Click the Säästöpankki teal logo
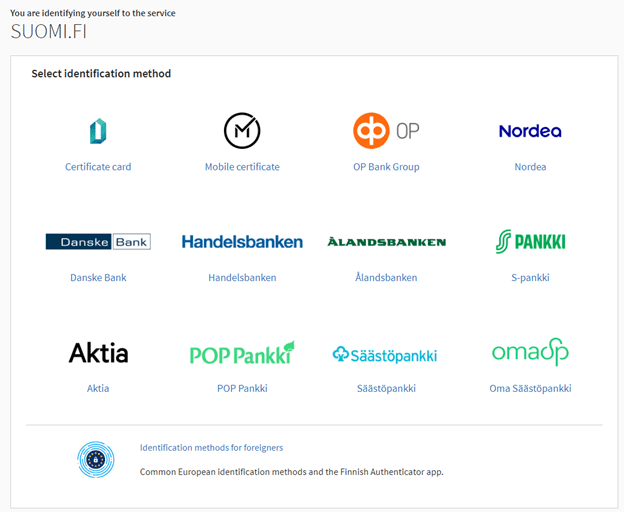This screenshot has height=512, width=624. 385,354
